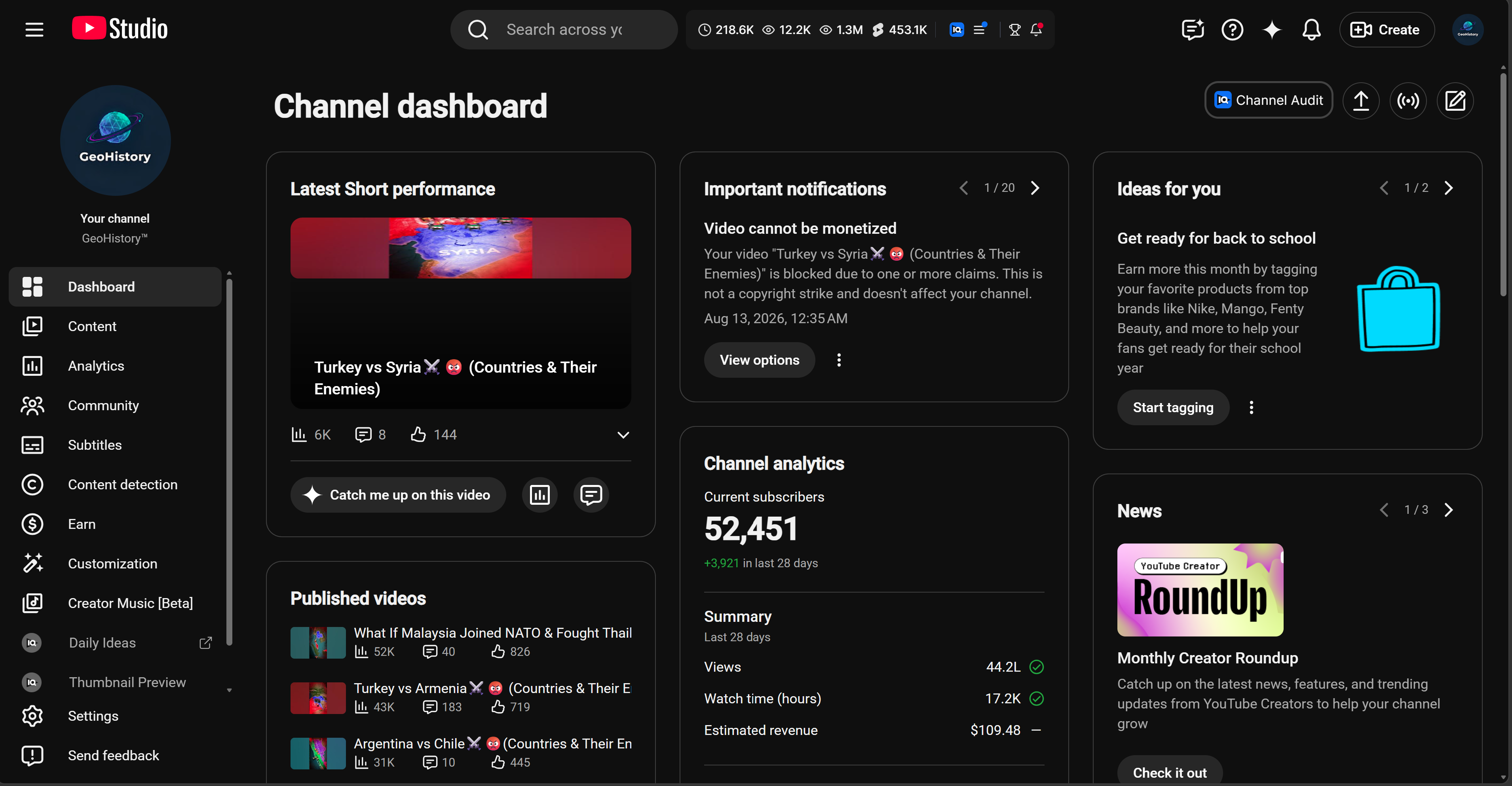Open Creator Music [Beta] in the sidebar
Image resolution: width=1512 pixels, height=786 pixels.
tap(115, 604)
